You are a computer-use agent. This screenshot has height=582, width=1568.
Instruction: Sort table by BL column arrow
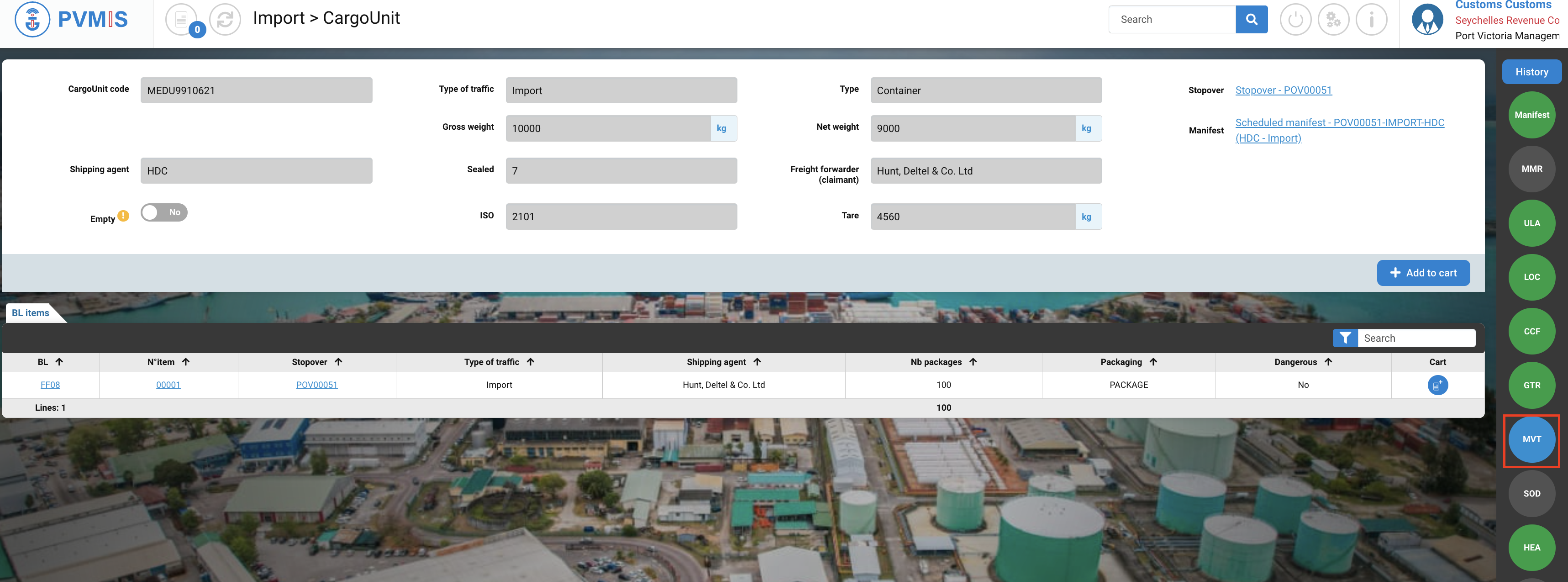click(x=59, y=362)
